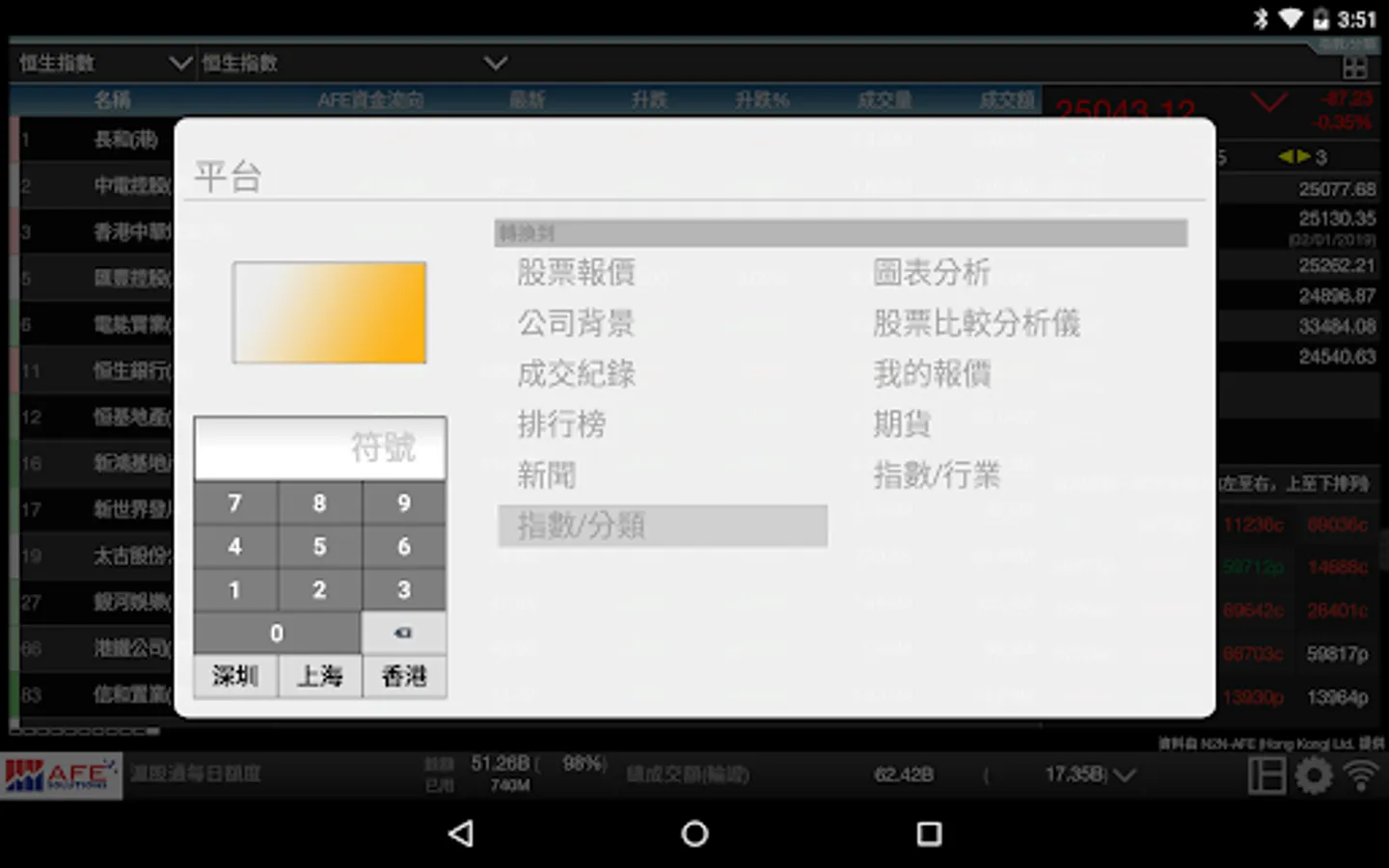Screen dimensions: 1389x868
Task: Choose highlighted 指數/分類 entry
Action: pos(663,526)
